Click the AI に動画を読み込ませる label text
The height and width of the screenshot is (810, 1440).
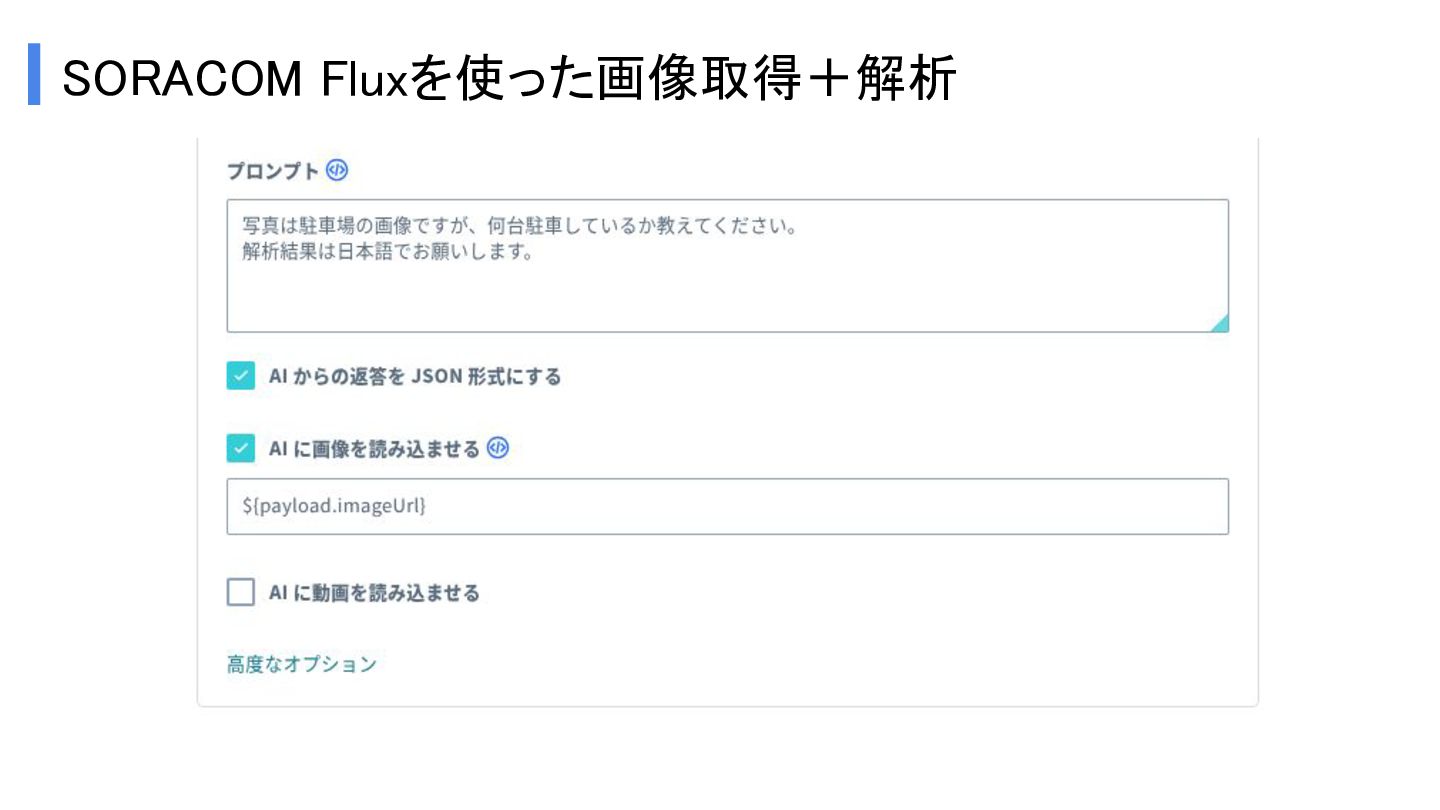click(x=374, y=594)
